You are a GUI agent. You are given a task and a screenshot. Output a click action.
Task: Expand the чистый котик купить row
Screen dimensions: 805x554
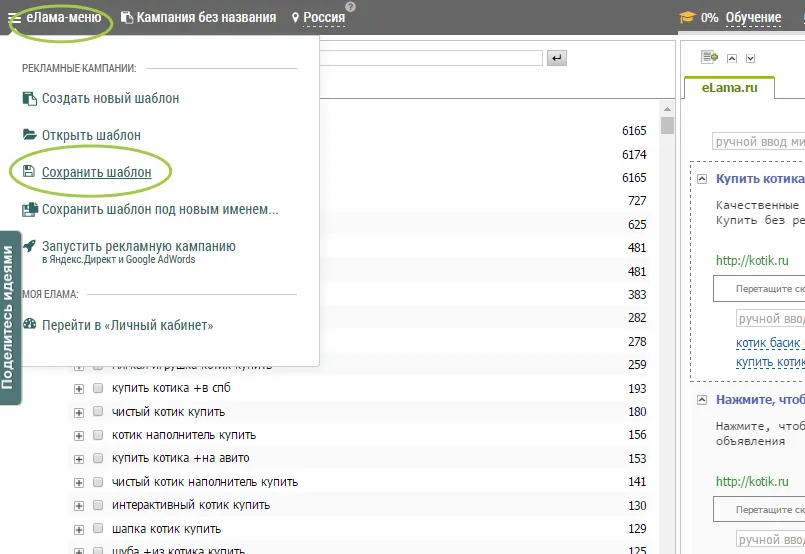point(79,412)
